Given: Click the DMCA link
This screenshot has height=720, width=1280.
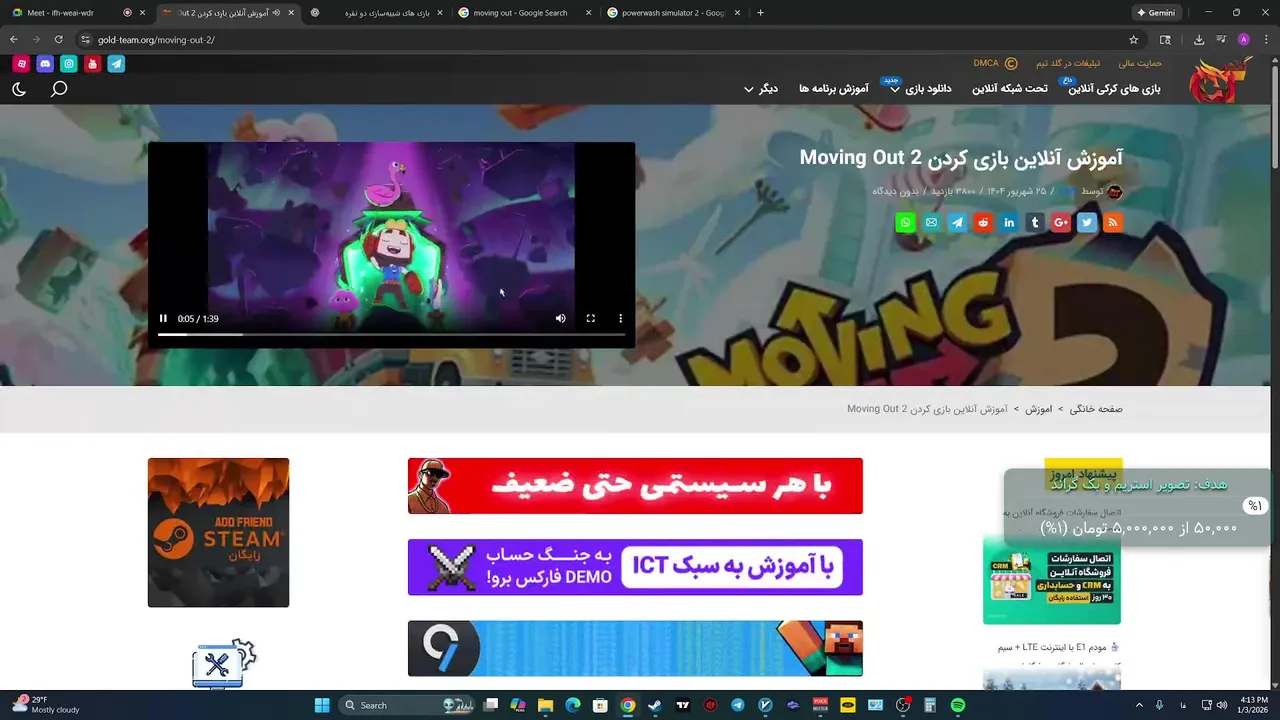Looking at the screenshot, I should [x=995, y=63].
